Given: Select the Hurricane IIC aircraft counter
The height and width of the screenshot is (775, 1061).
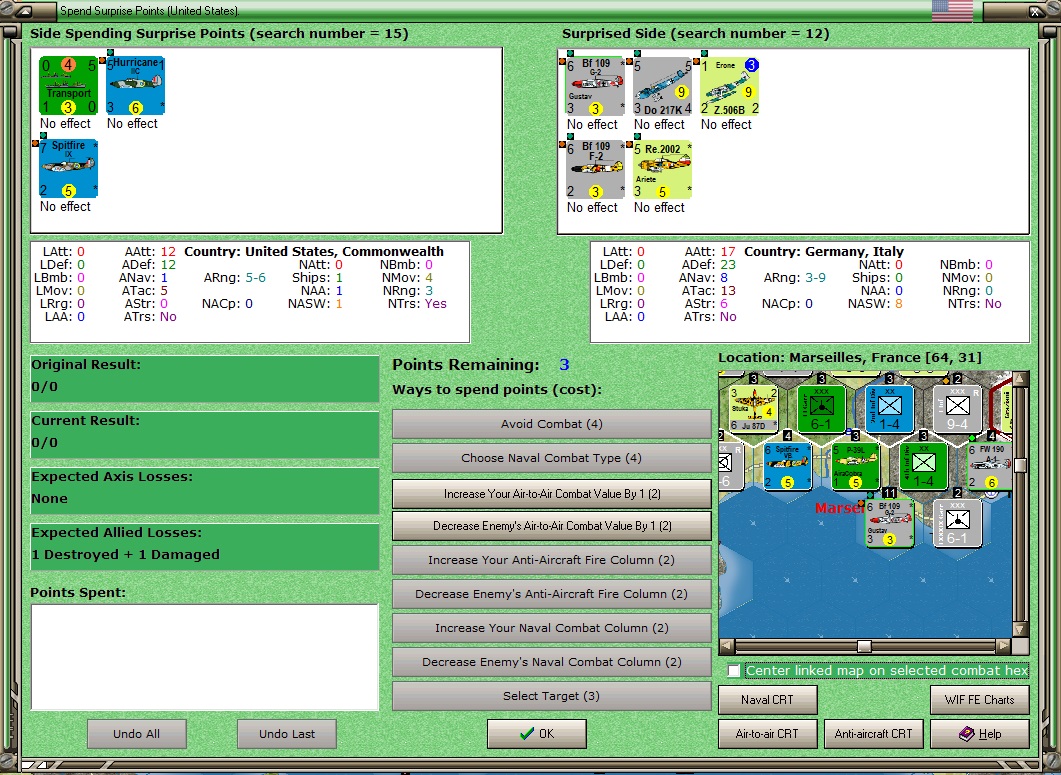Looking at the screenshot, I should (x=135, y=85).
